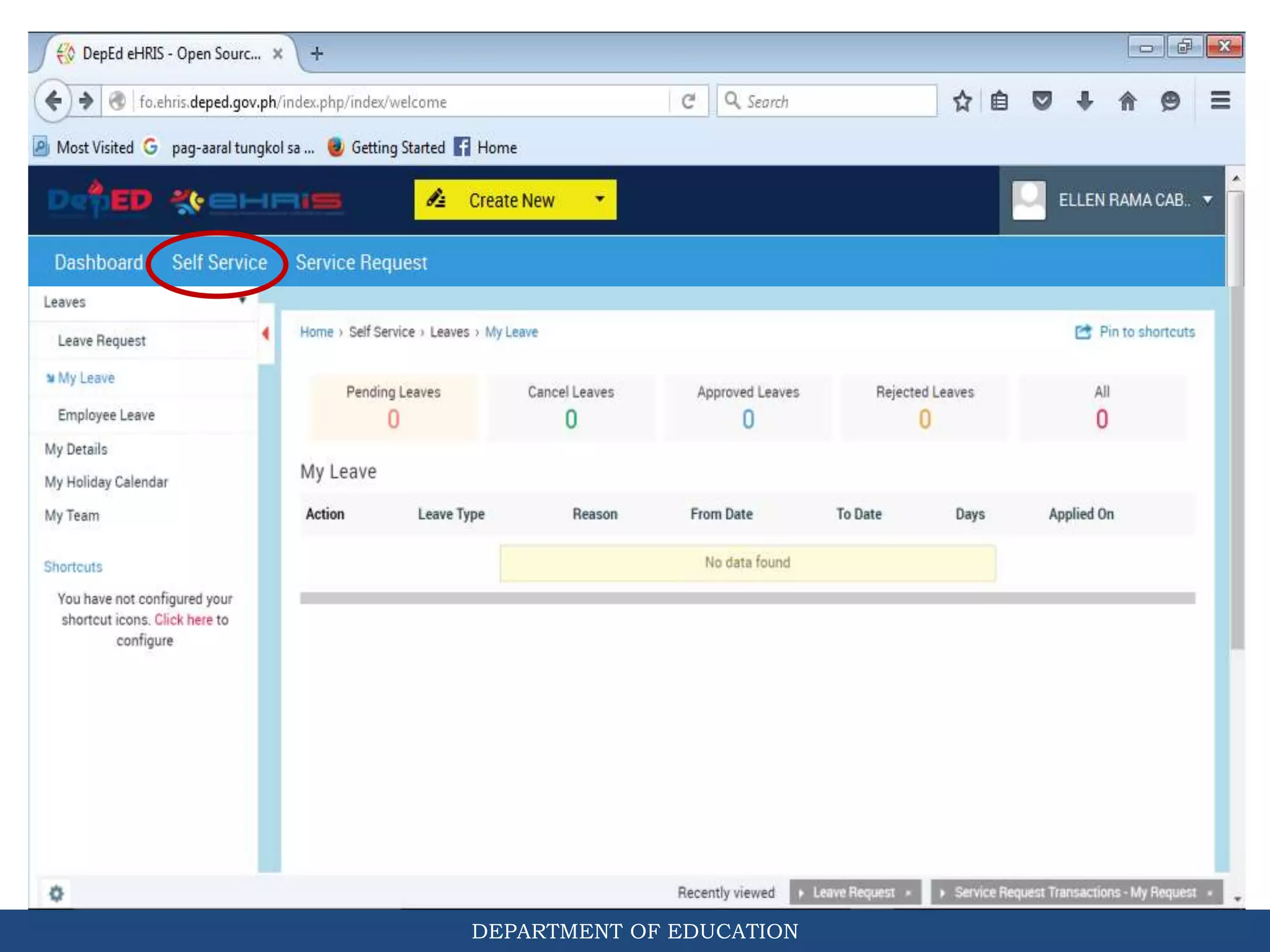Open Leave Request in the sidebar
Image resolution: width=1270 pixels, height=952 pixels.
click(102, 341)
